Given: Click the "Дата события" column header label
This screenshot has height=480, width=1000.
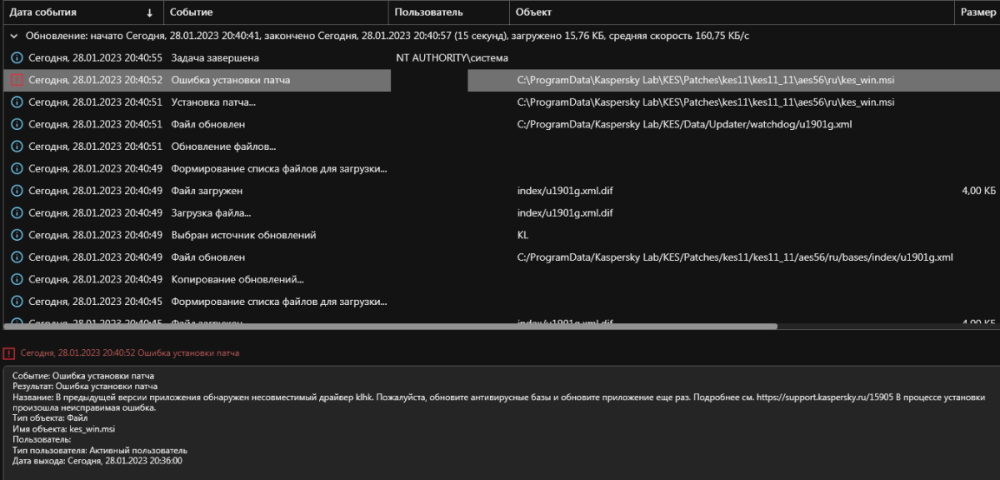Looking at the screenshot, I should (43, 12).
